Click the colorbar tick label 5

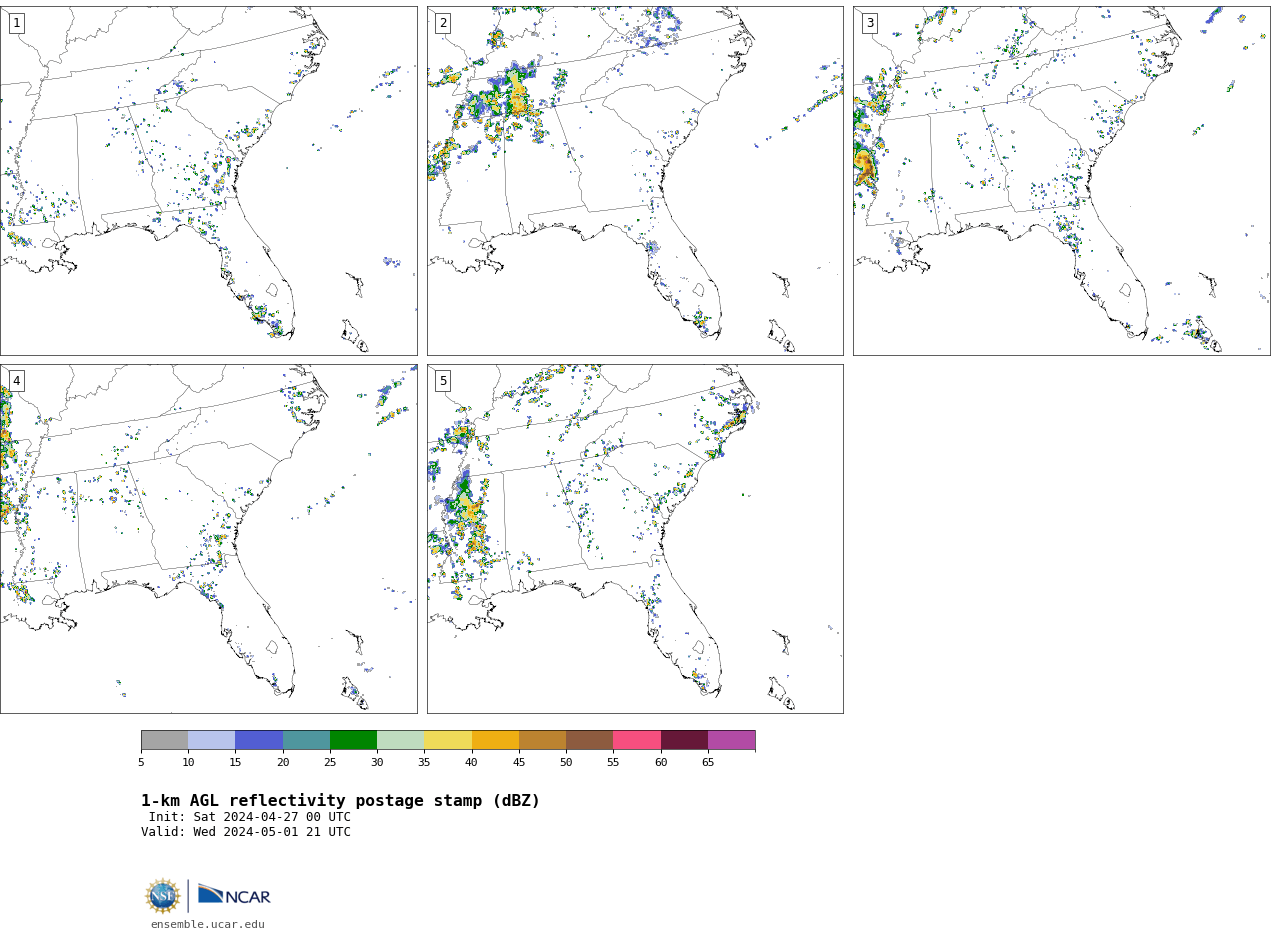141,762
